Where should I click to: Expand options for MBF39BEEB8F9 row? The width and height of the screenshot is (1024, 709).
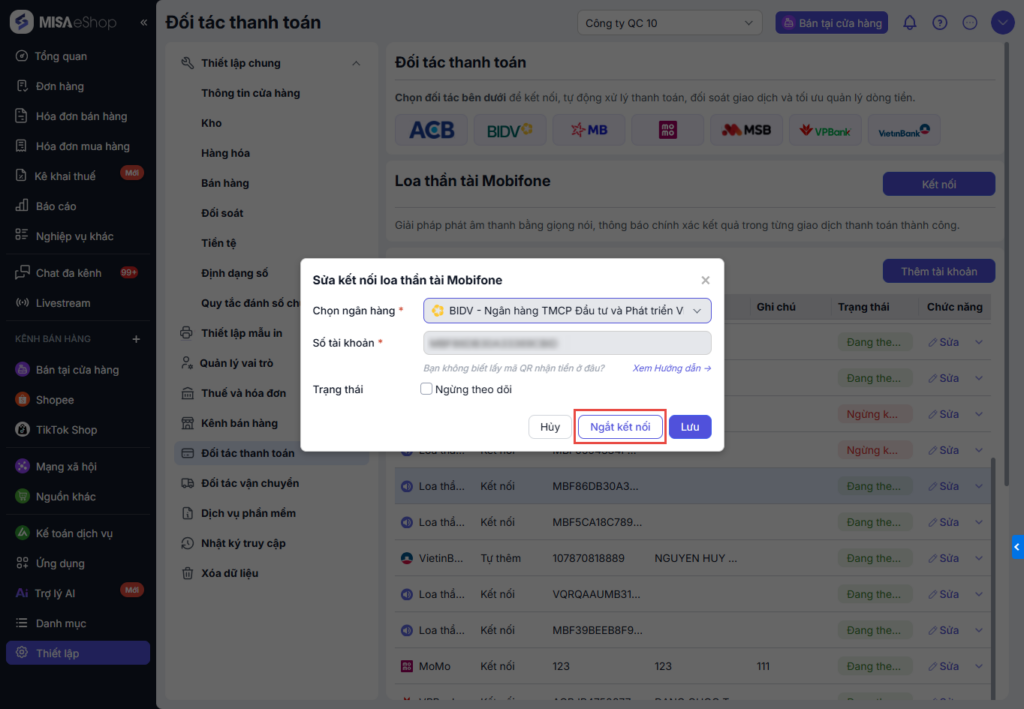tap(979, 630)
